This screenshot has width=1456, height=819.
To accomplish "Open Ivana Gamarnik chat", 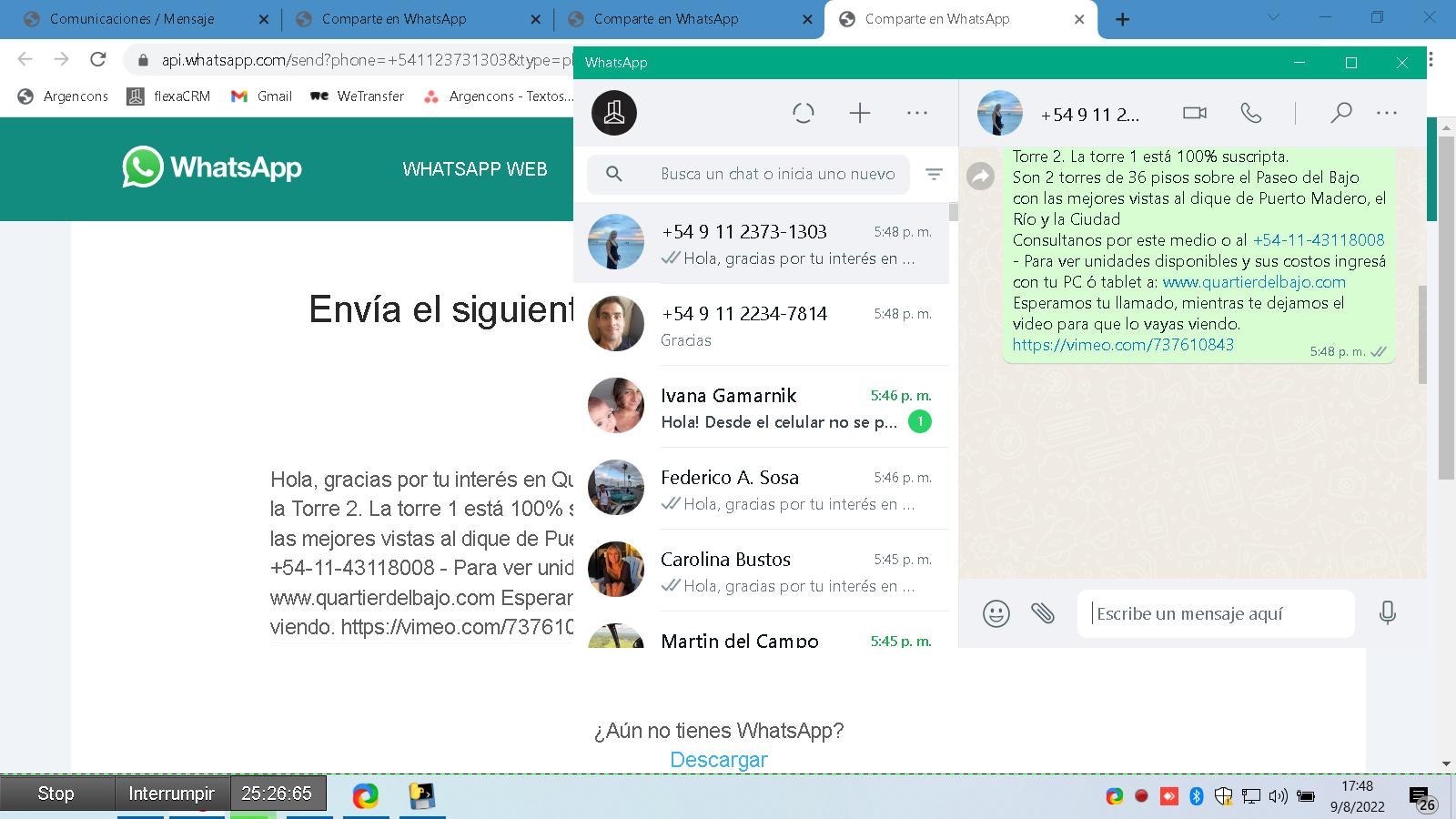I will click(x=761, y=407).
